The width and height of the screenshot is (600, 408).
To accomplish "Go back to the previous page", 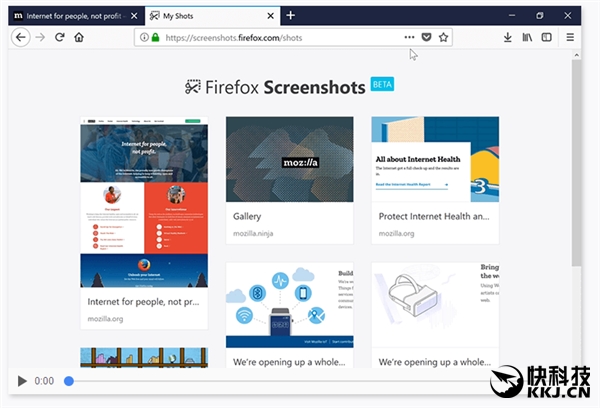I will 20,37.
